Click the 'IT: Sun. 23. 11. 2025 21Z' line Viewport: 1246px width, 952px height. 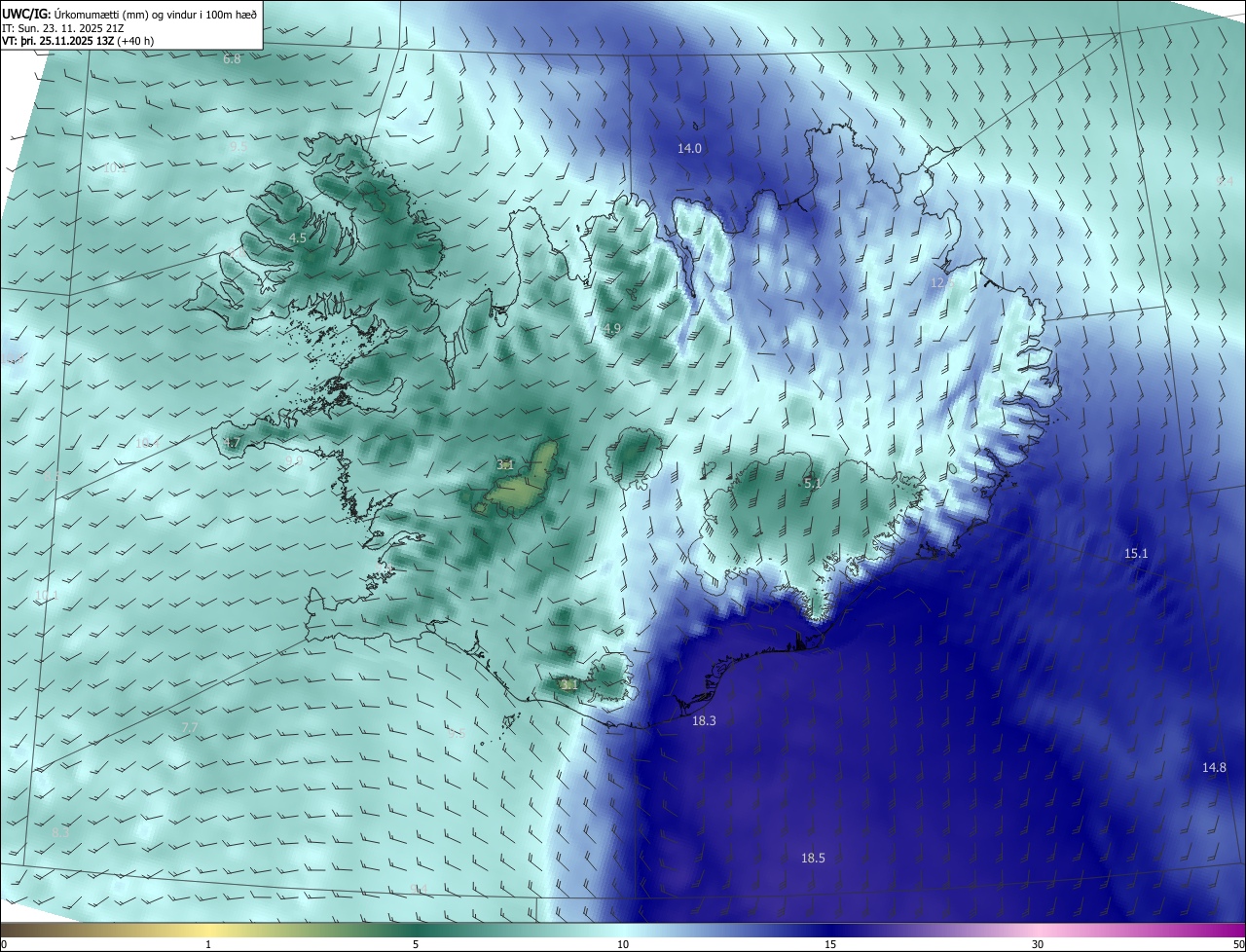63,28
